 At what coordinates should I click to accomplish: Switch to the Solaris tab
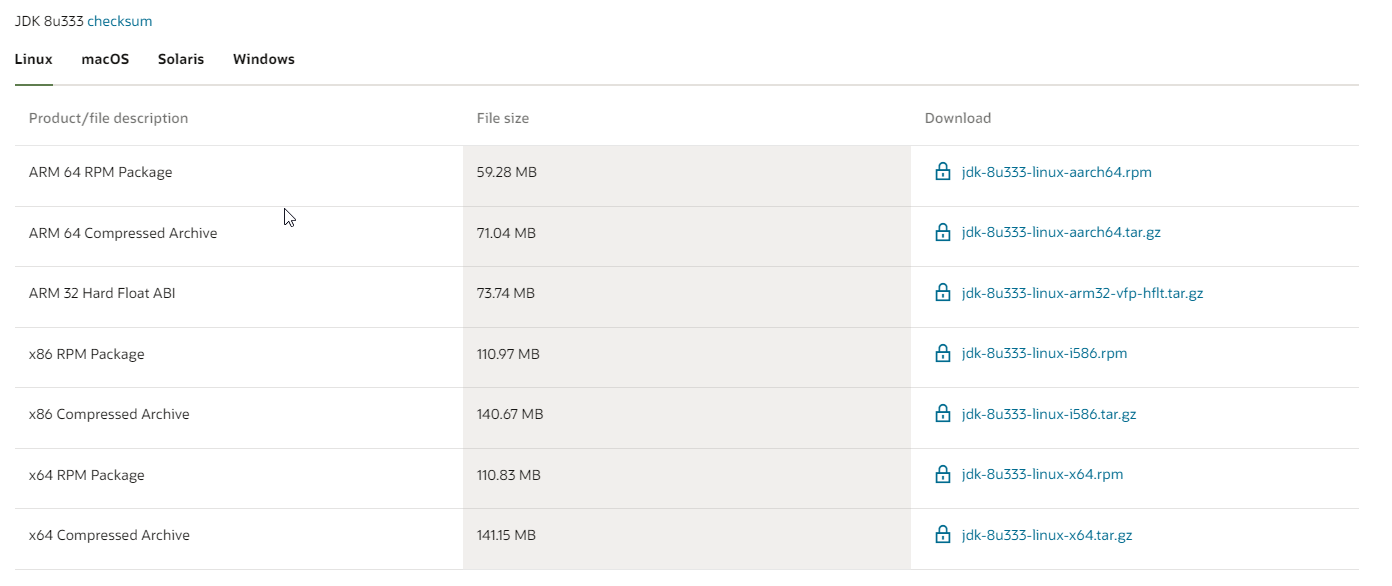pos(181,59)
